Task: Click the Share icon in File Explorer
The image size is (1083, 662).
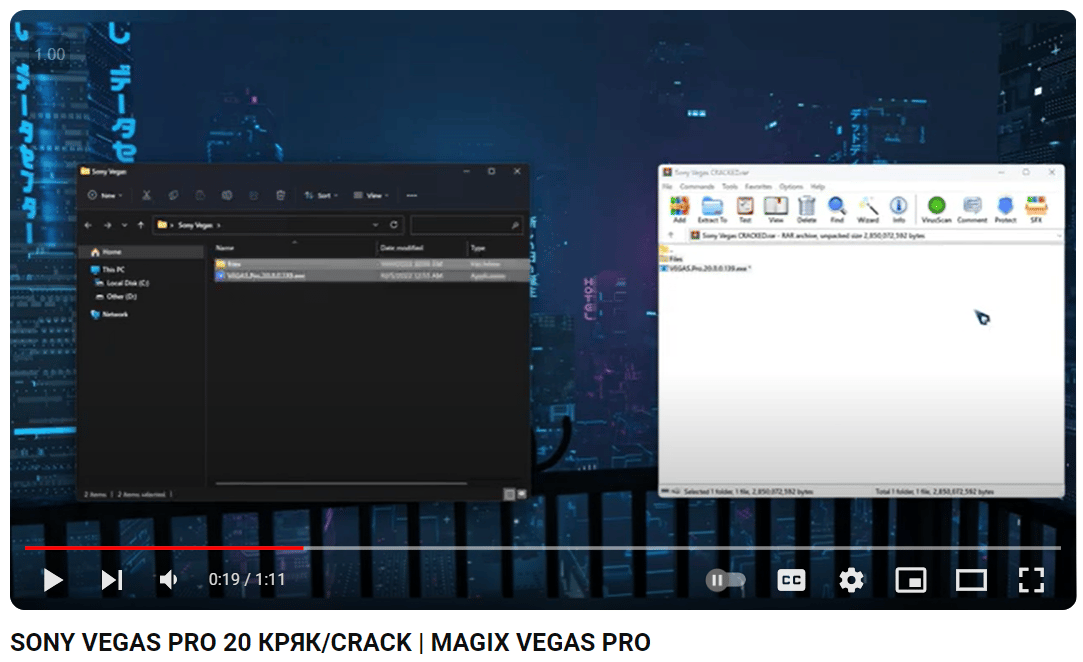Action: 253,196
